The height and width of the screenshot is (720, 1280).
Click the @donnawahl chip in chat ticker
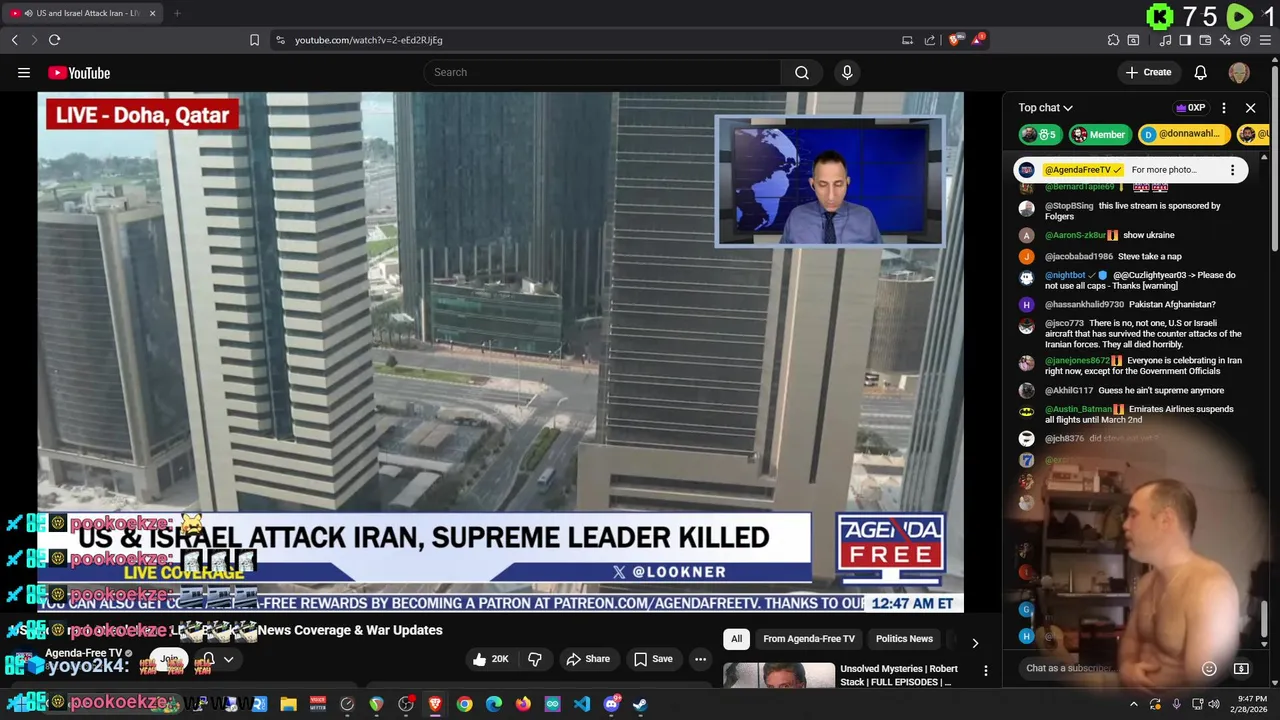1185,134
